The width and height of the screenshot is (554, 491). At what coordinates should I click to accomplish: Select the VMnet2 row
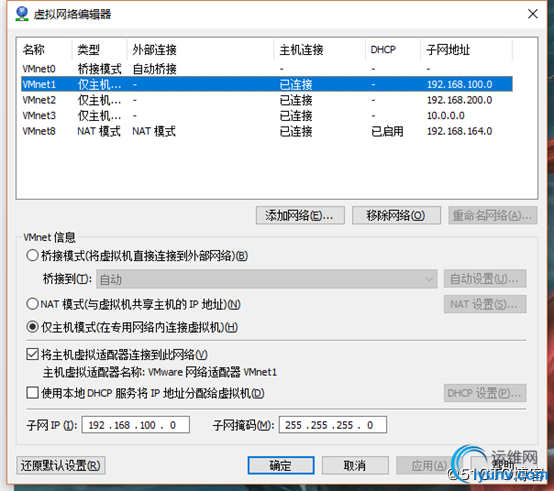[267, 100]
